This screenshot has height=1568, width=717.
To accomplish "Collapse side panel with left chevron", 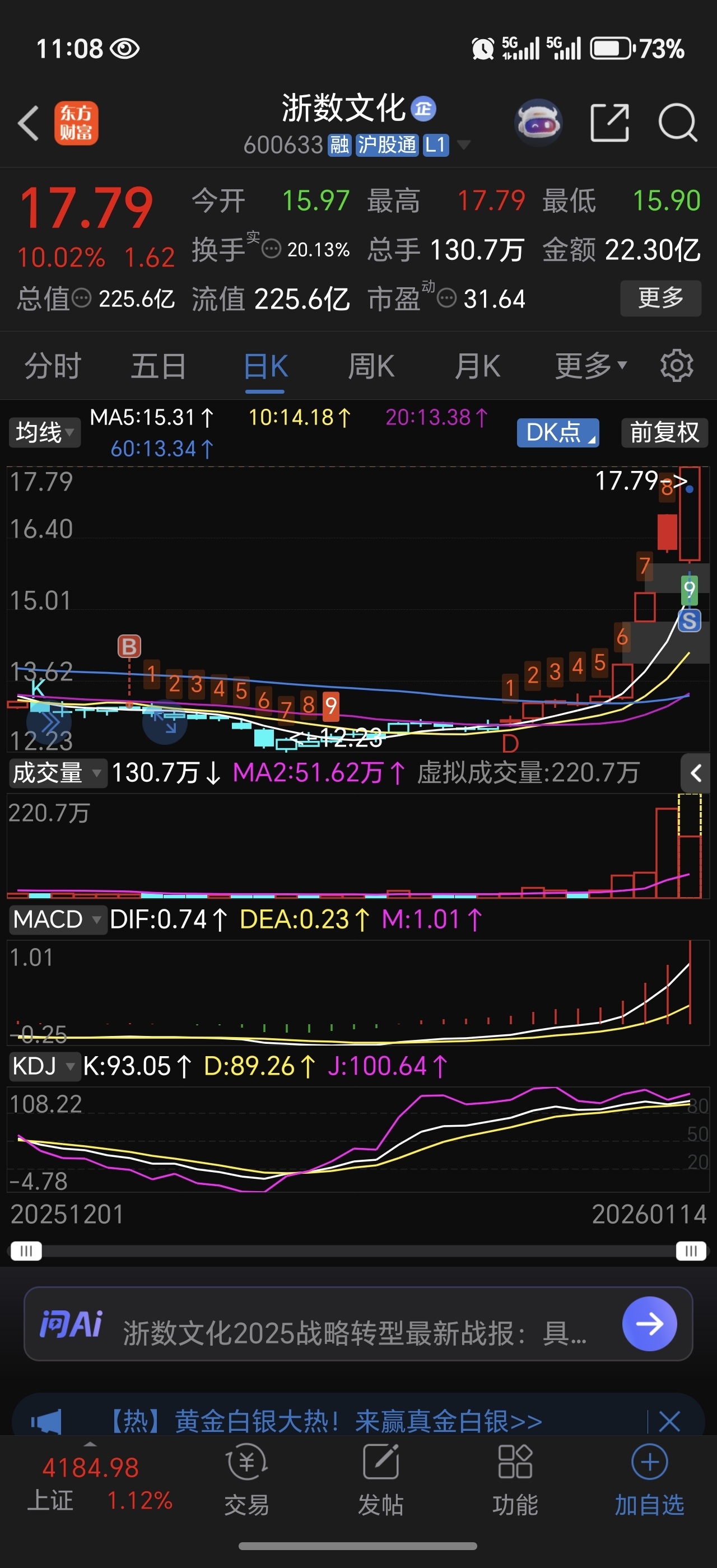I will (696, 773).
